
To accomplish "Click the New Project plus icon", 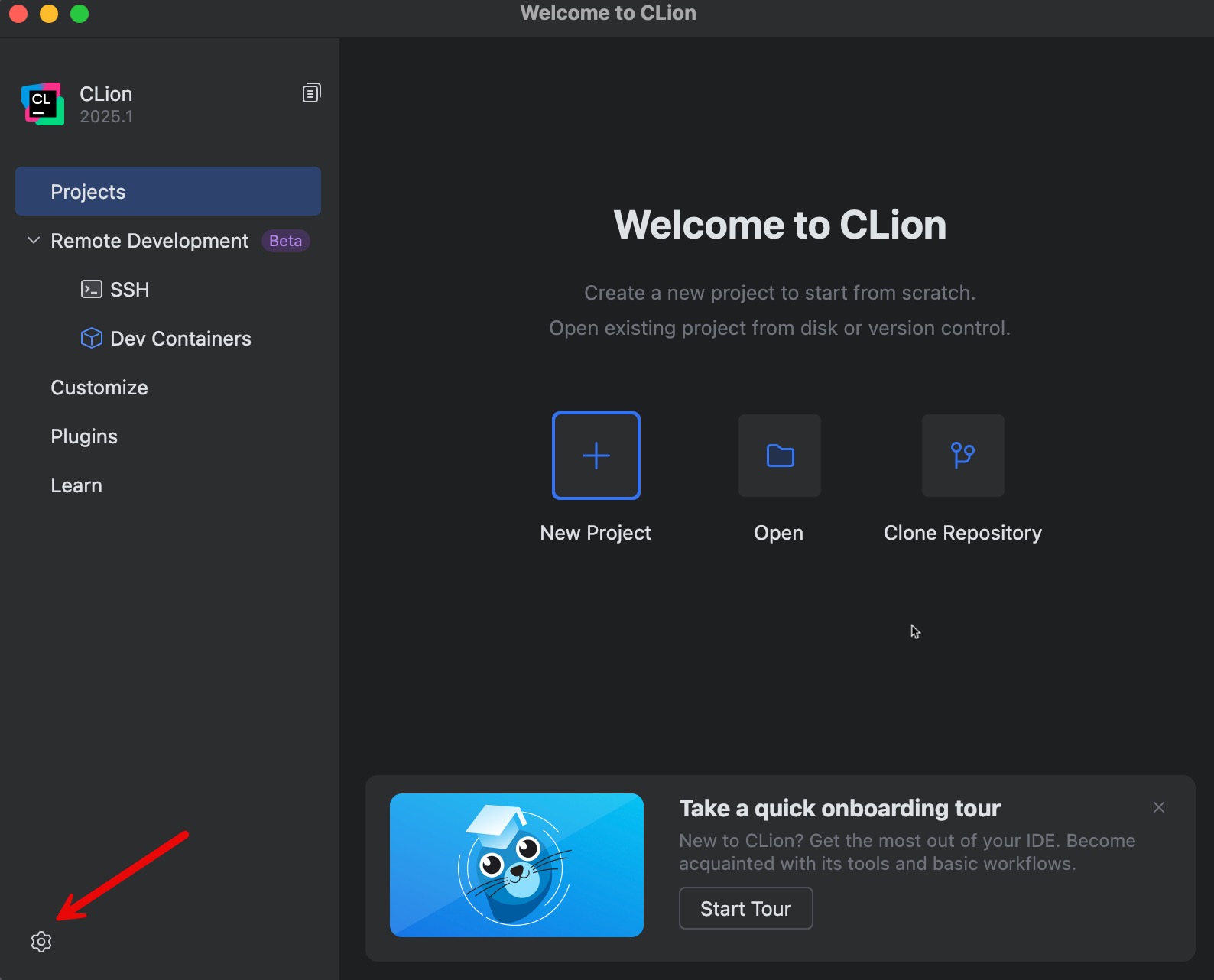I will (596, 456).
